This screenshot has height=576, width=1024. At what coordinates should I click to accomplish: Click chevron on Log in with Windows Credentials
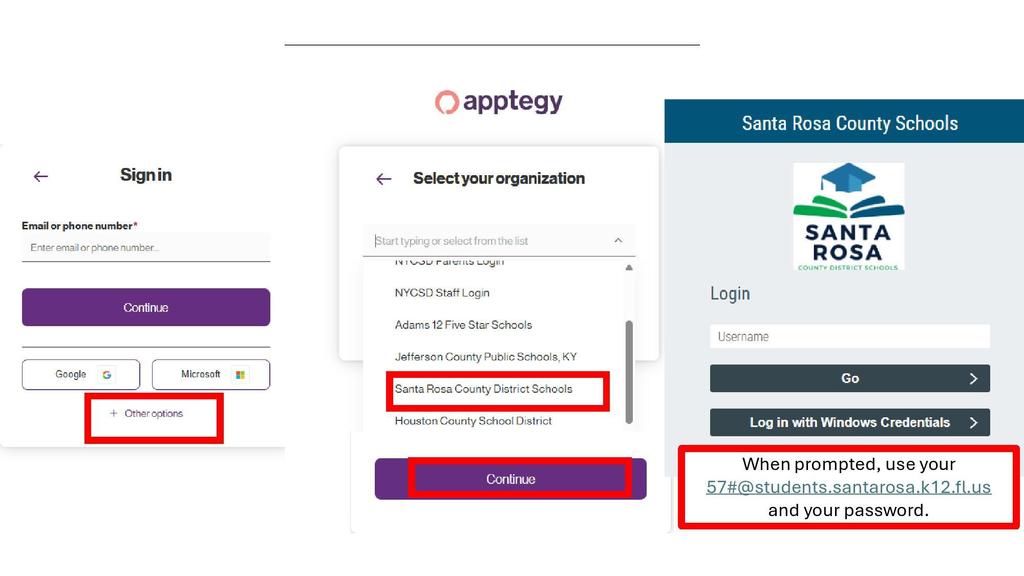pos(973,423)
